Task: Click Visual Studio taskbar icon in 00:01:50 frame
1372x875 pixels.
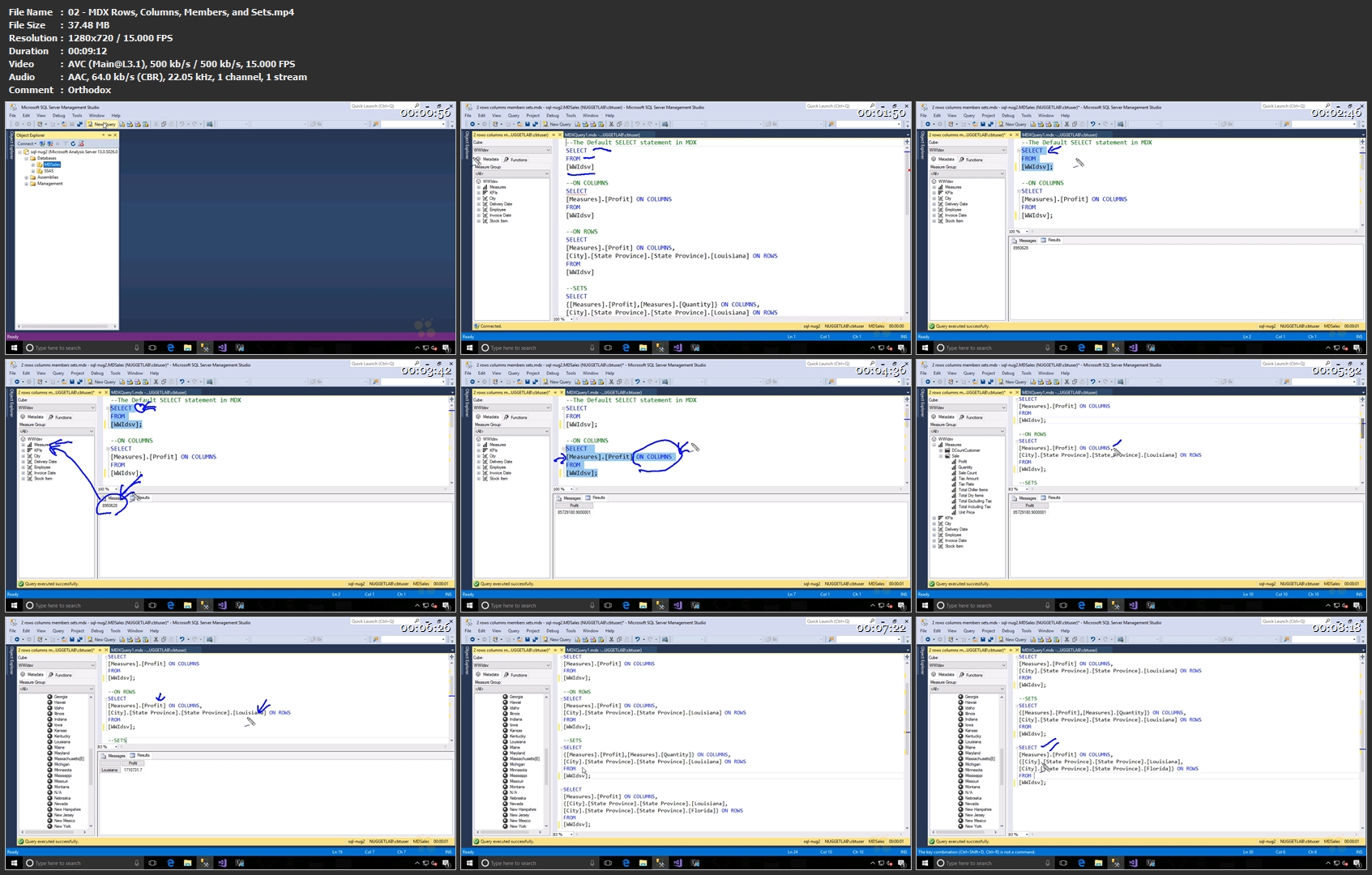Action: coord(677,348)
